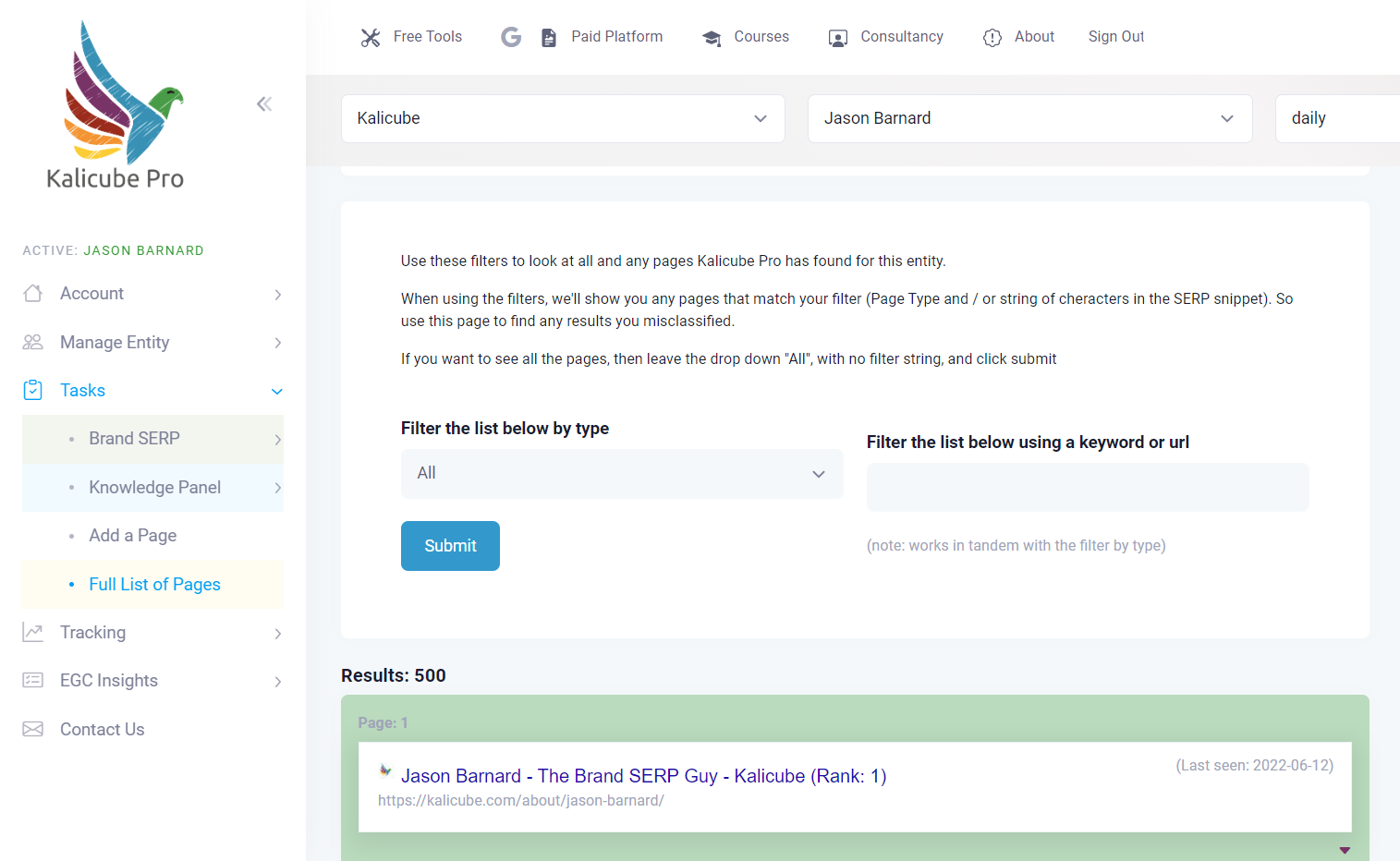Click the Contact Us envelope icon
Image resolution: width=1400 pixels, height=861 pixels.
pyautogui.click(x=33, y=729)
